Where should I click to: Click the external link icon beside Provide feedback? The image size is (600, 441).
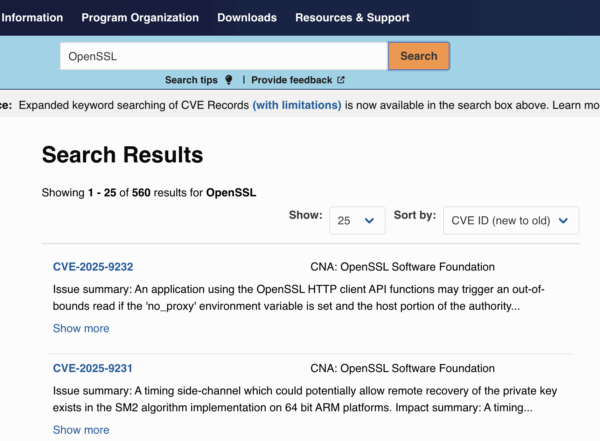pos(341,80)
